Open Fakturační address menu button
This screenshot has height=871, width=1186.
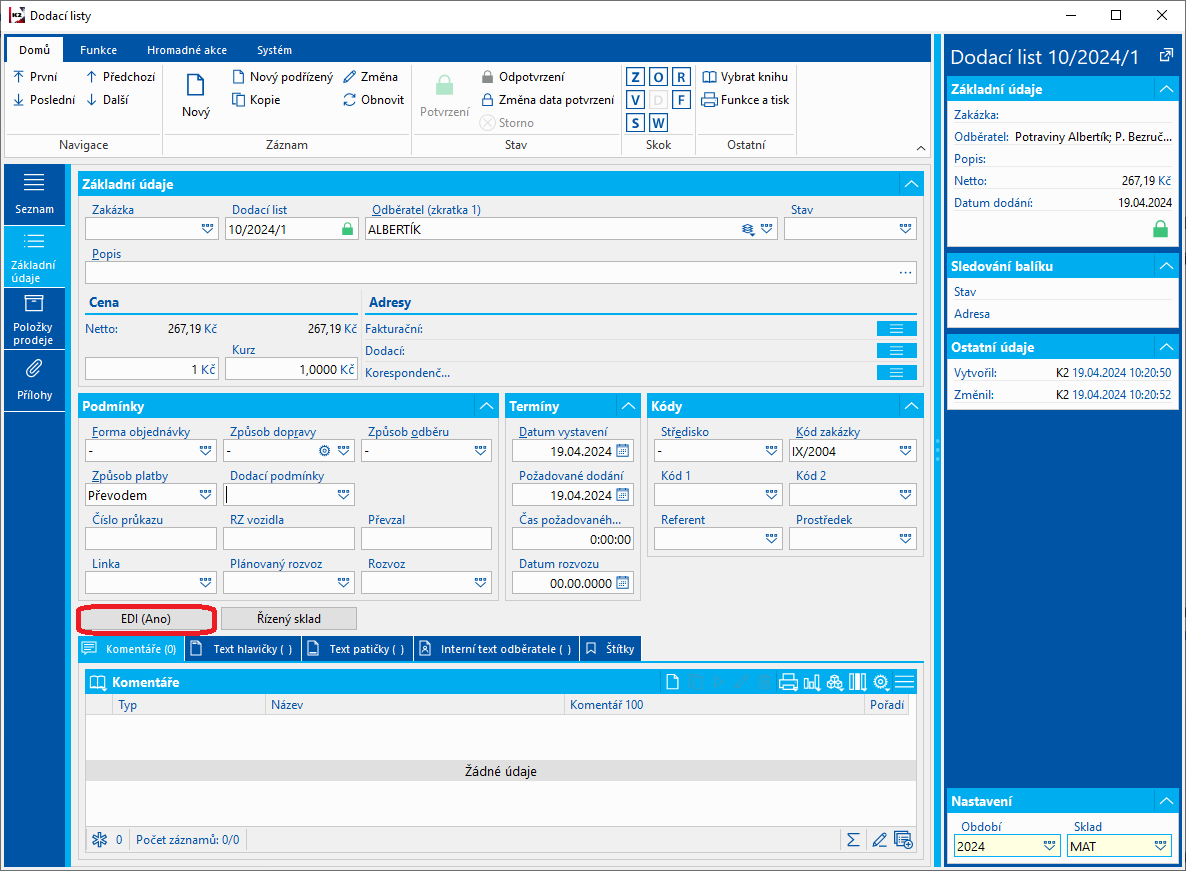(896, 328)
